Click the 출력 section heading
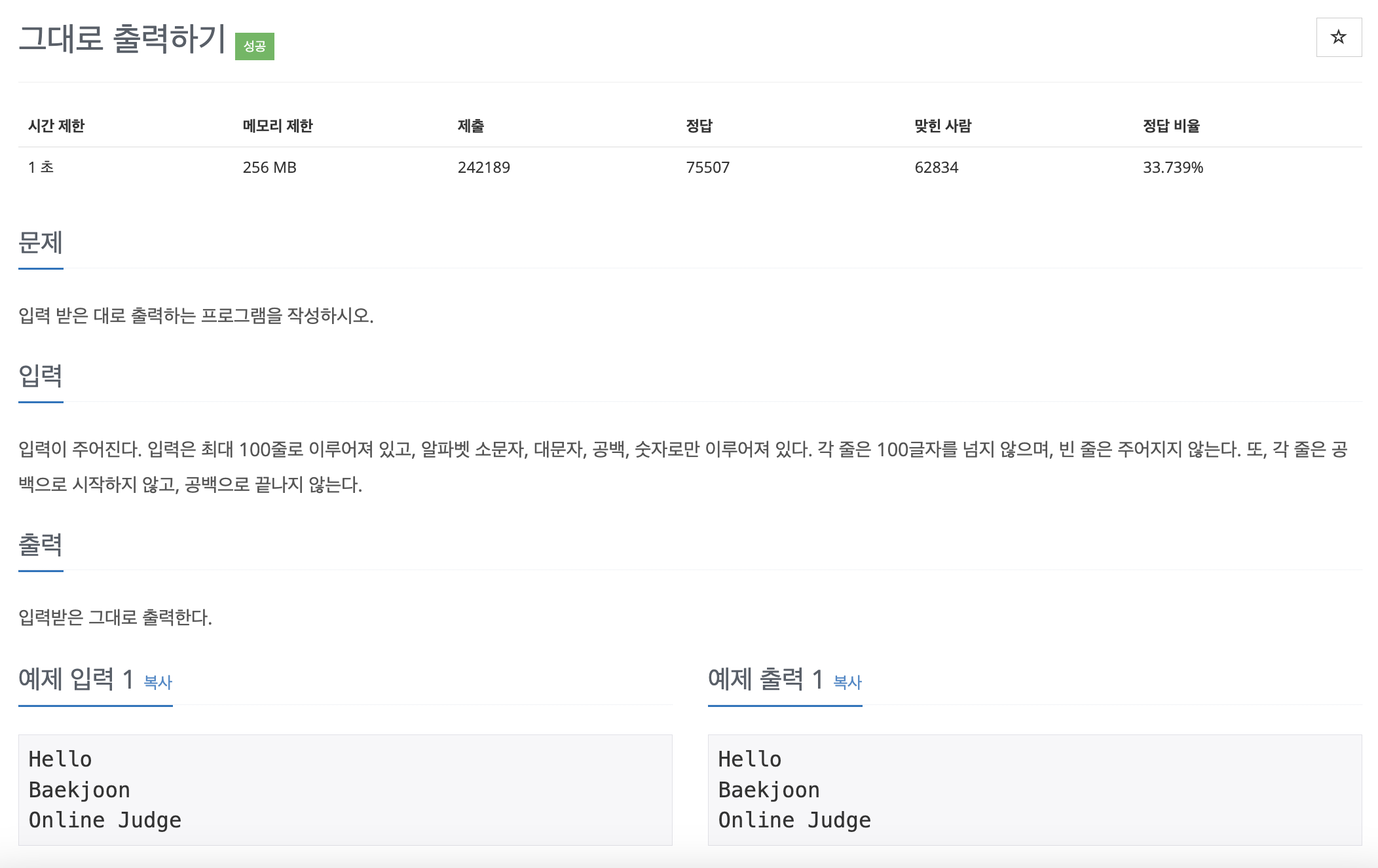 41,545
